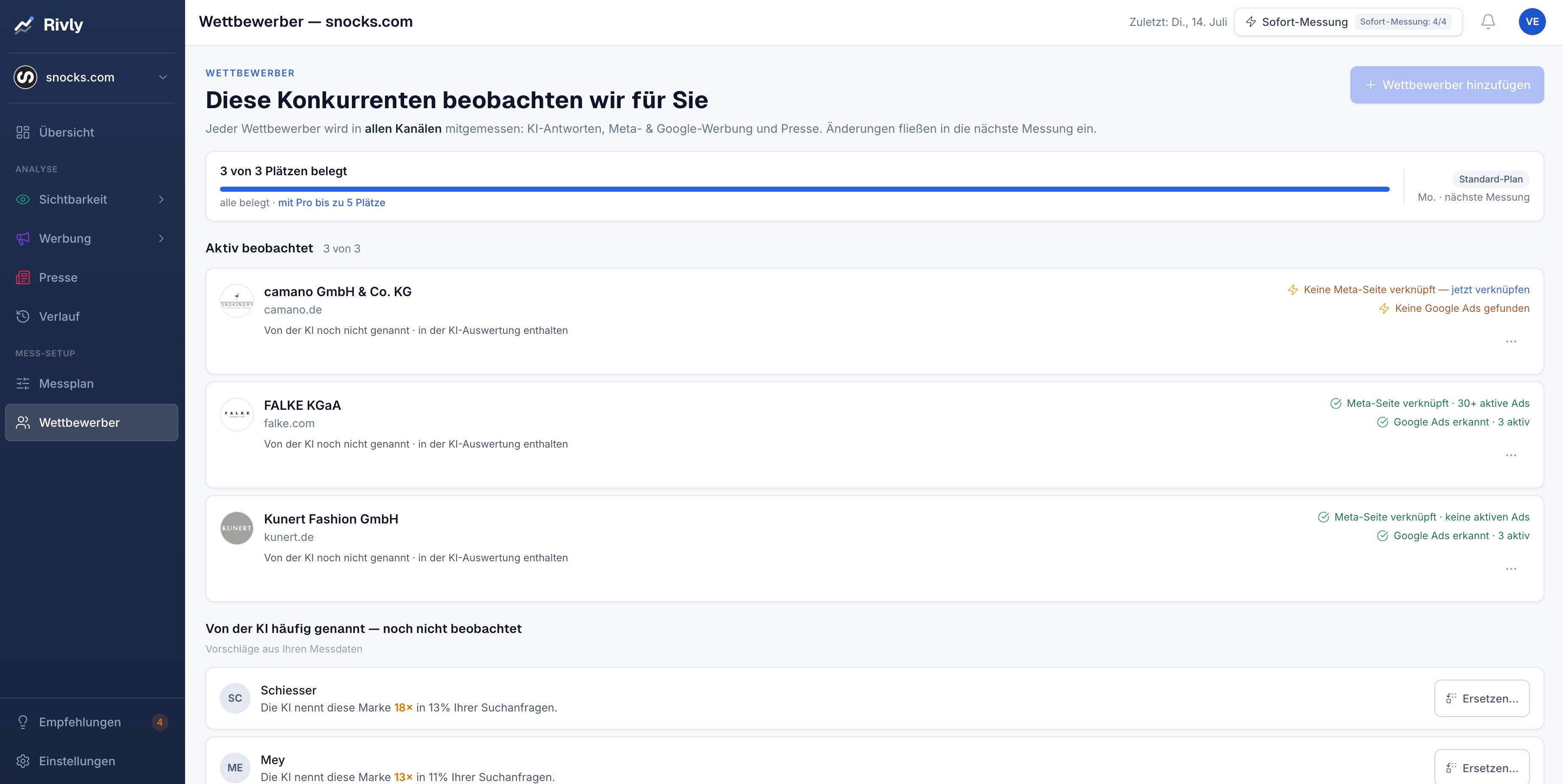Click the Standard-Plan badge
The width and height of the screenshot is (1563, 784).
click(x=1490, y=179)
